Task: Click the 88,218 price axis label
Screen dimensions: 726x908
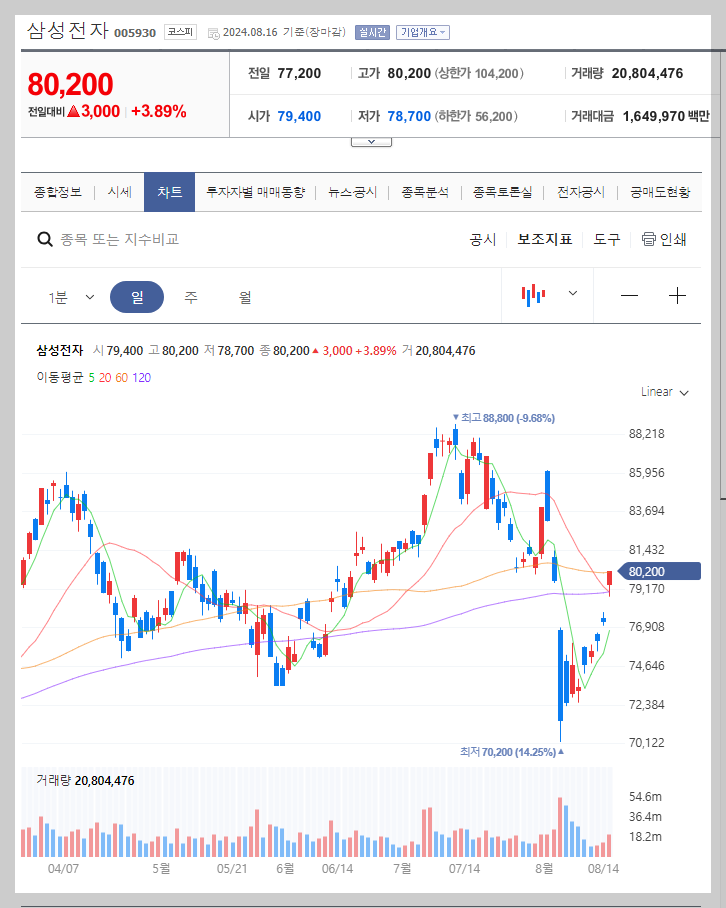Action: 647,434
